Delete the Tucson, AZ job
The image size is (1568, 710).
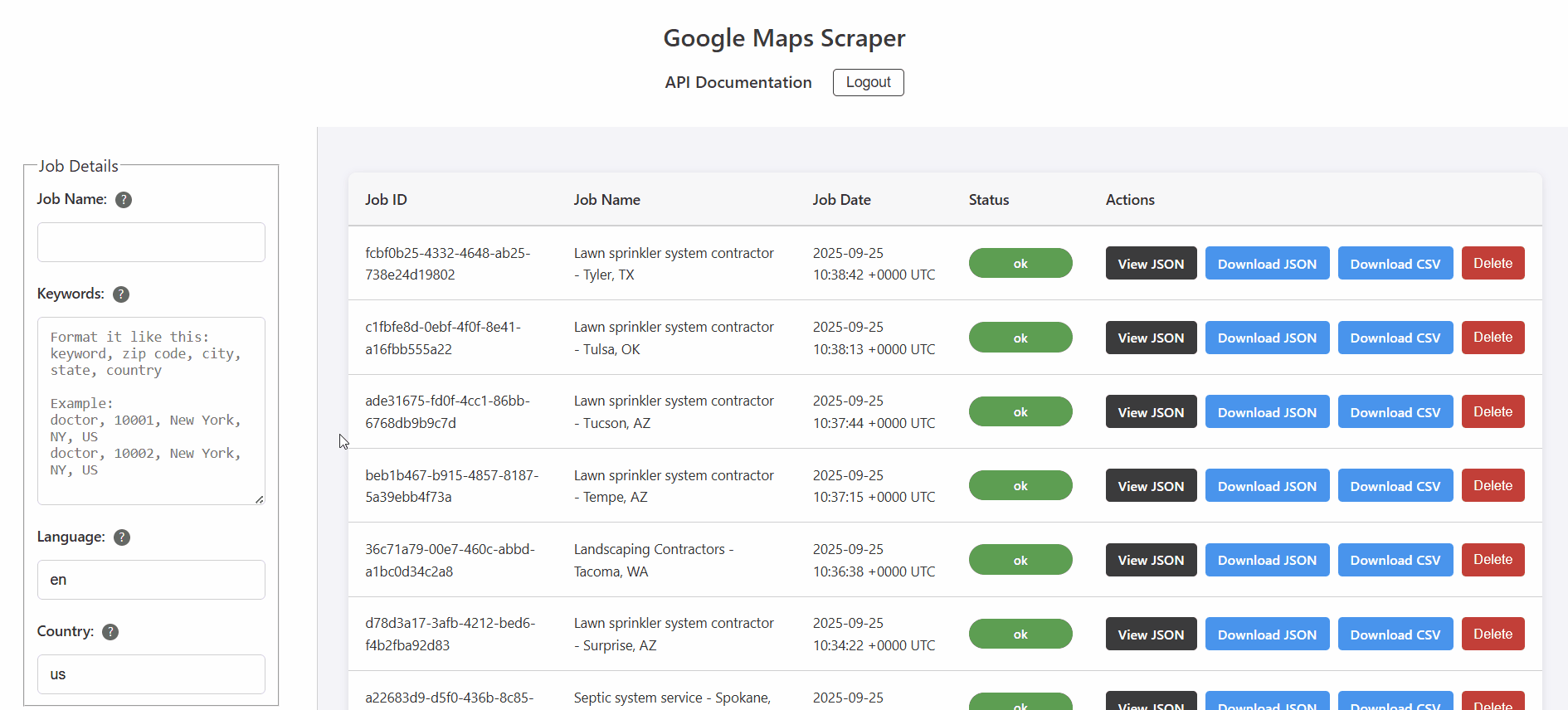click(1493, 411)
